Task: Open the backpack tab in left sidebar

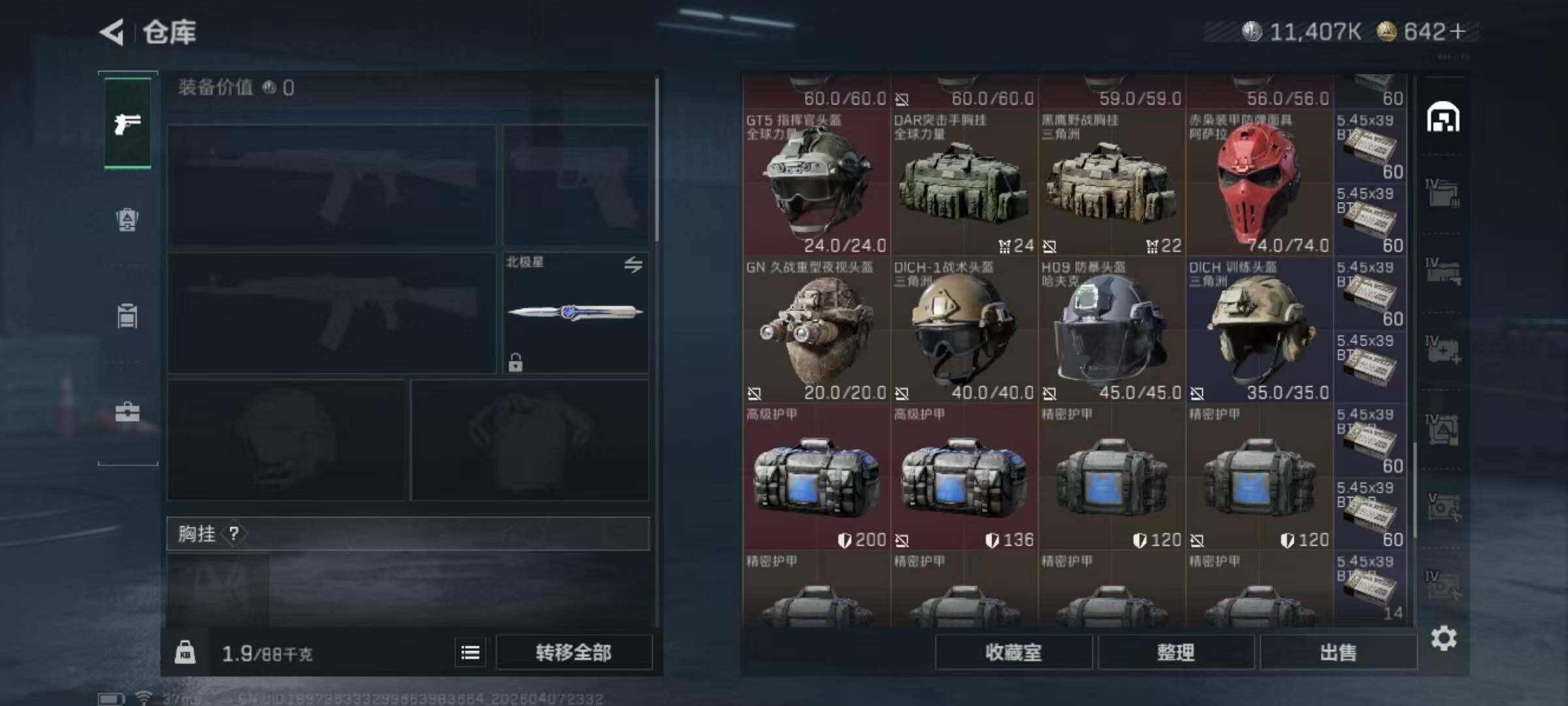Action: coord(127,220)
